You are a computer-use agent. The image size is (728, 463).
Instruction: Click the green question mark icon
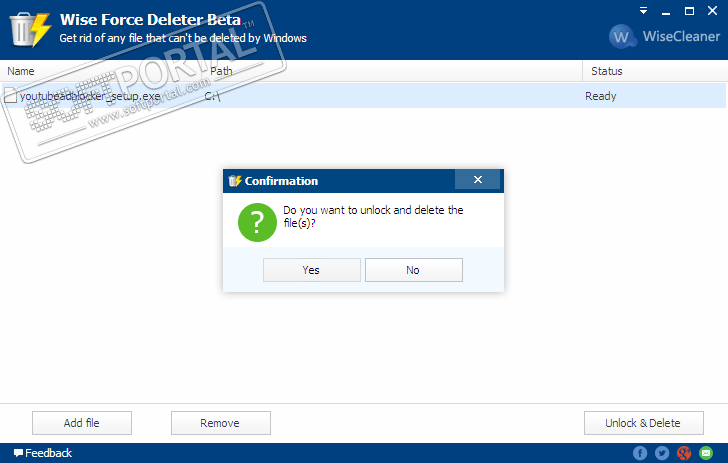[x=257, y=222]
